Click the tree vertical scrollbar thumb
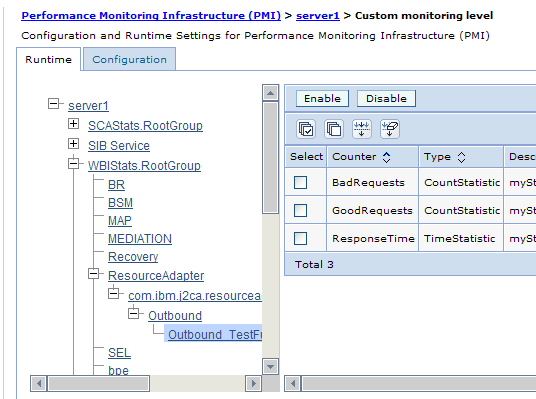Screen dimensions: 536x399 point(270,158)
